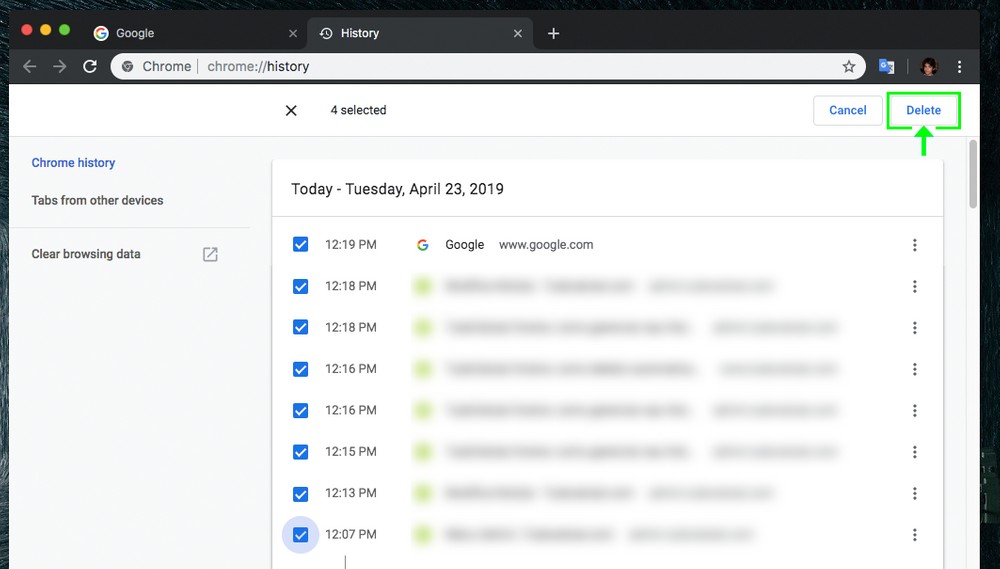This screenshot has height=569, width=1000.
Task: Open external link icon beside Clear browsing data
Action: (210, 254)
